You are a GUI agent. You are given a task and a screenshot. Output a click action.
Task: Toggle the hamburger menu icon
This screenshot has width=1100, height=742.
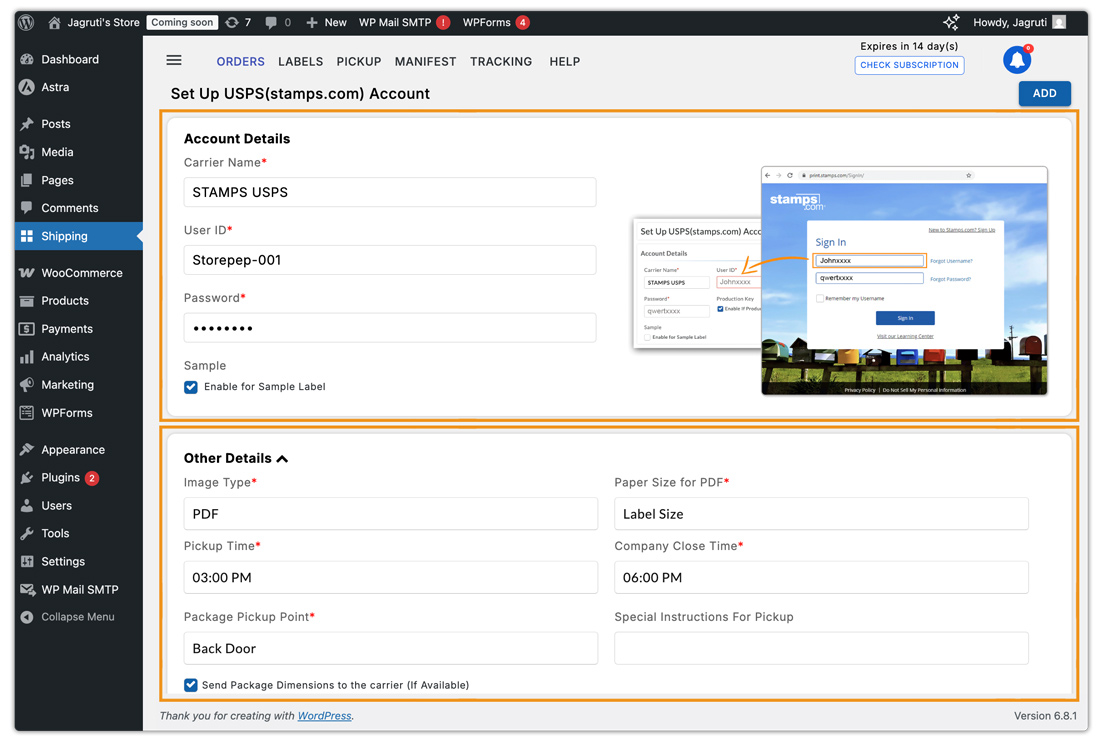point(174,60)
